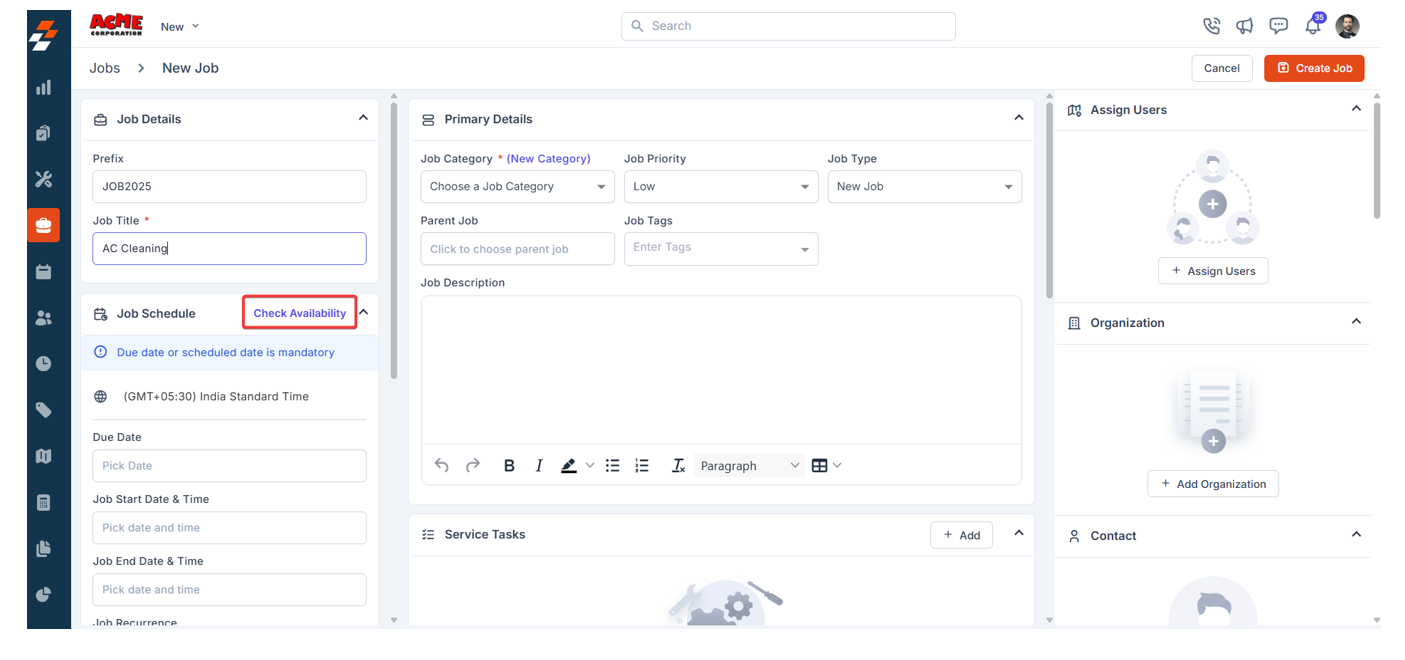
Task: Open the user profile avatar
Action: pos(1348,26)
